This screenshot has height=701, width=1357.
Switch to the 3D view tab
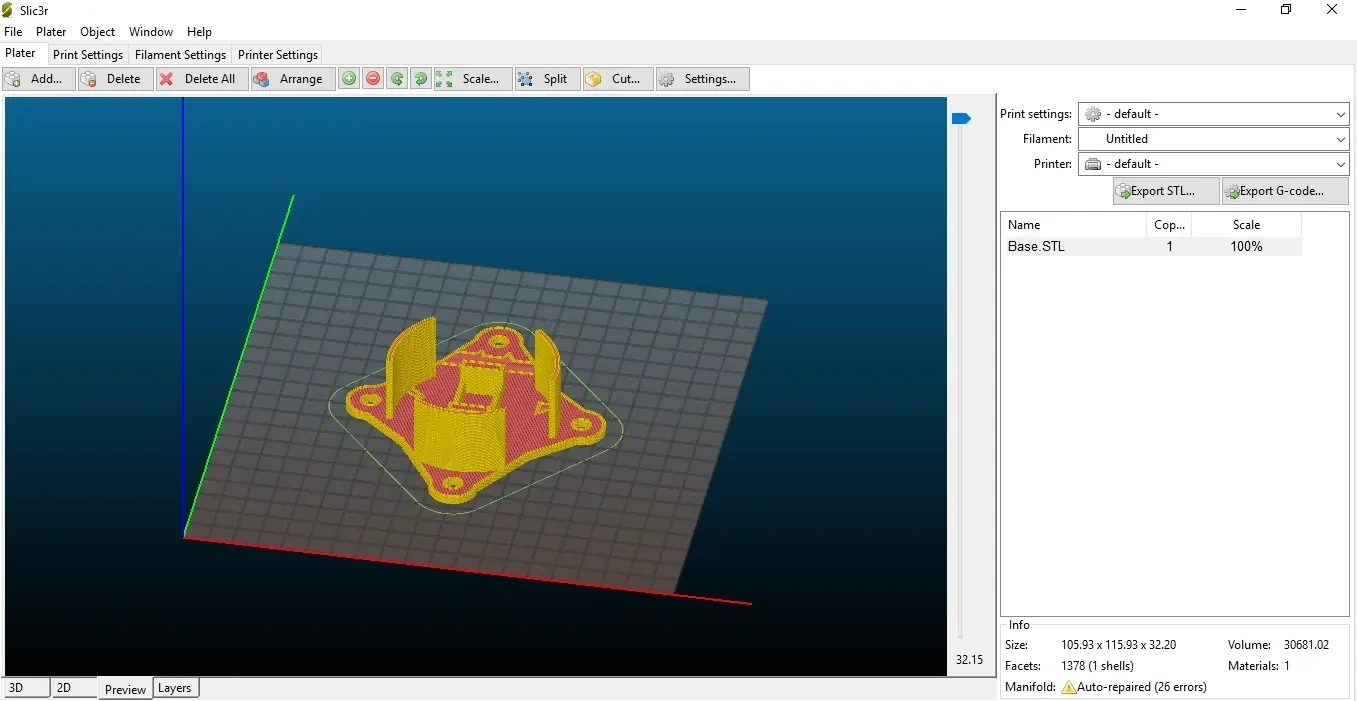26,688
